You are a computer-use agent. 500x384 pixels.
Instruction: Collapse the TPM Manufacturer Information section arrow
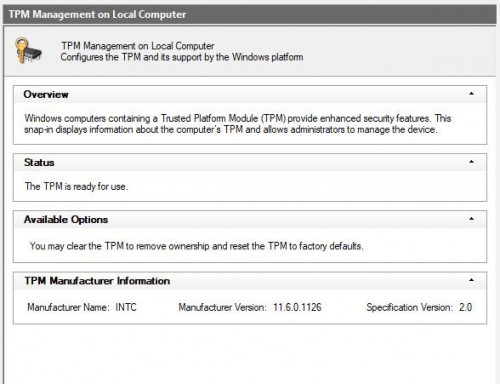click(x=471, y=280)
